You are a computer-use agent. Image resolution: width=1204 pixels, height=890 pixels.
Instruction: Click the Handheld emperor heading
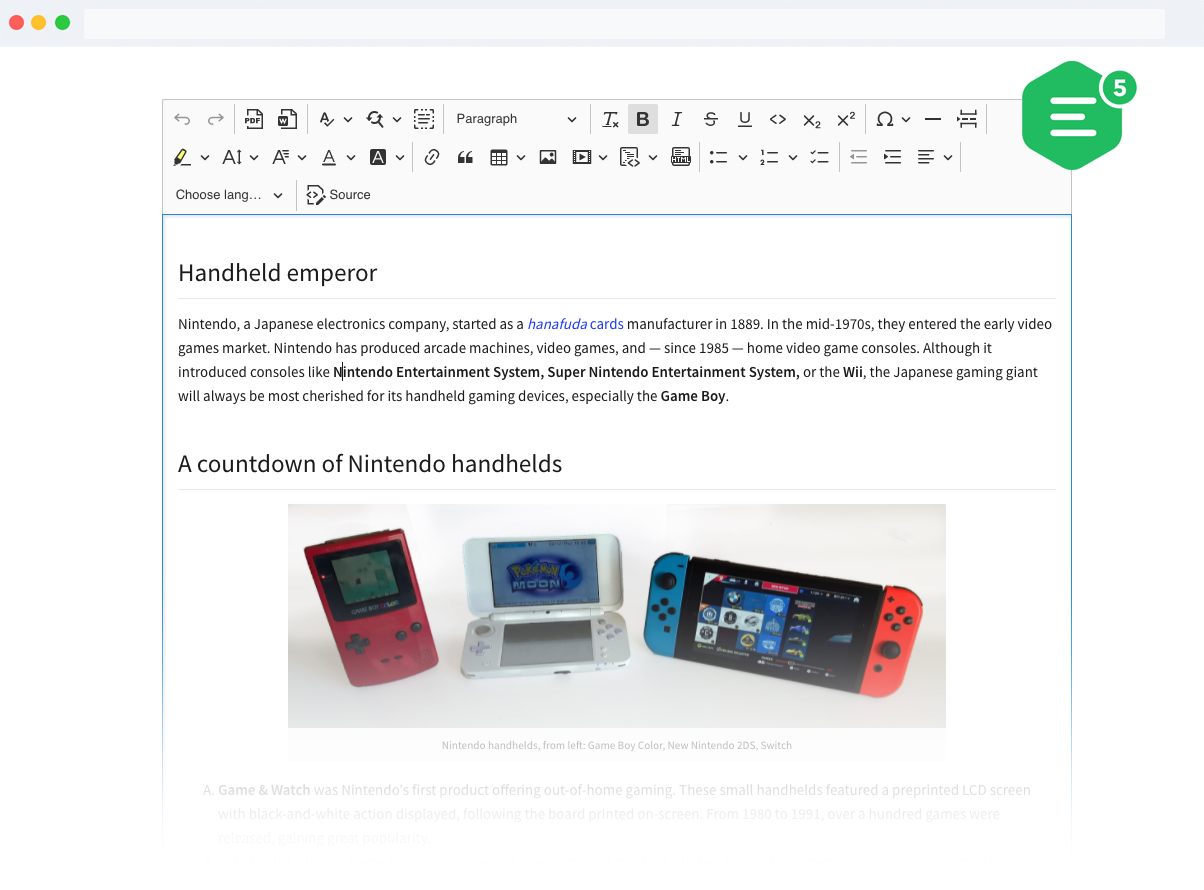pyautogui.click(x=277, y=273)
